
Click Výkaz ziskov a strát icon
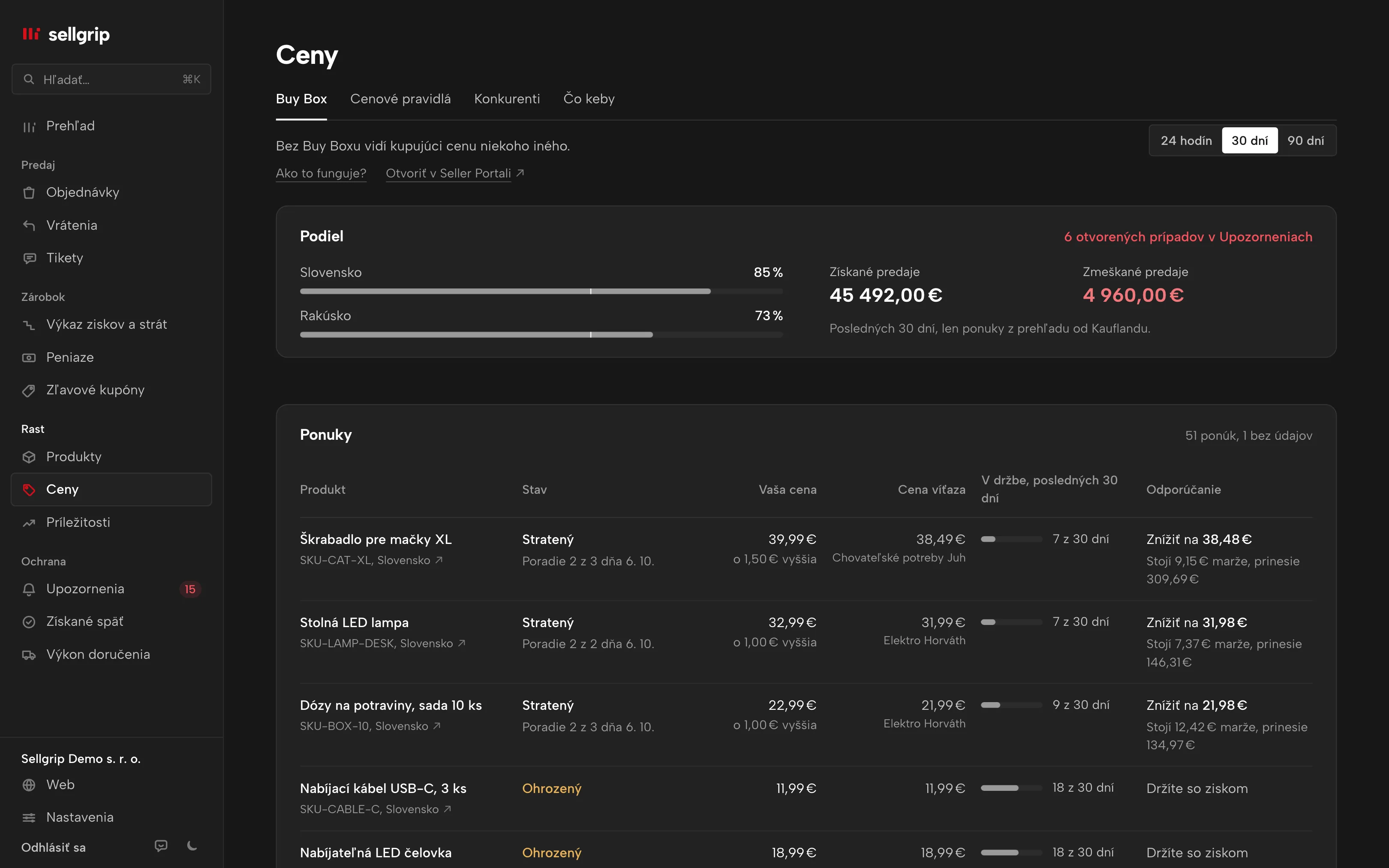click(29, 325)
